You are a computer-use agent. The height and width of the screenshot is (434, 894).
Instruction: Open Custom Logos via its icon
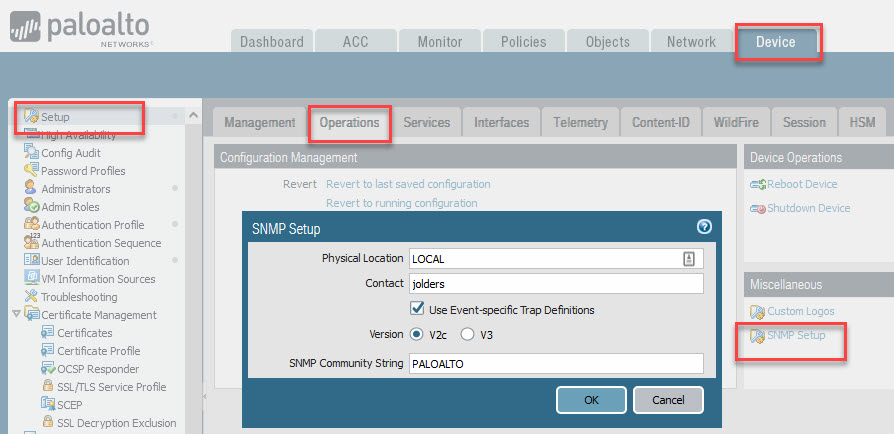pos(758,312)
